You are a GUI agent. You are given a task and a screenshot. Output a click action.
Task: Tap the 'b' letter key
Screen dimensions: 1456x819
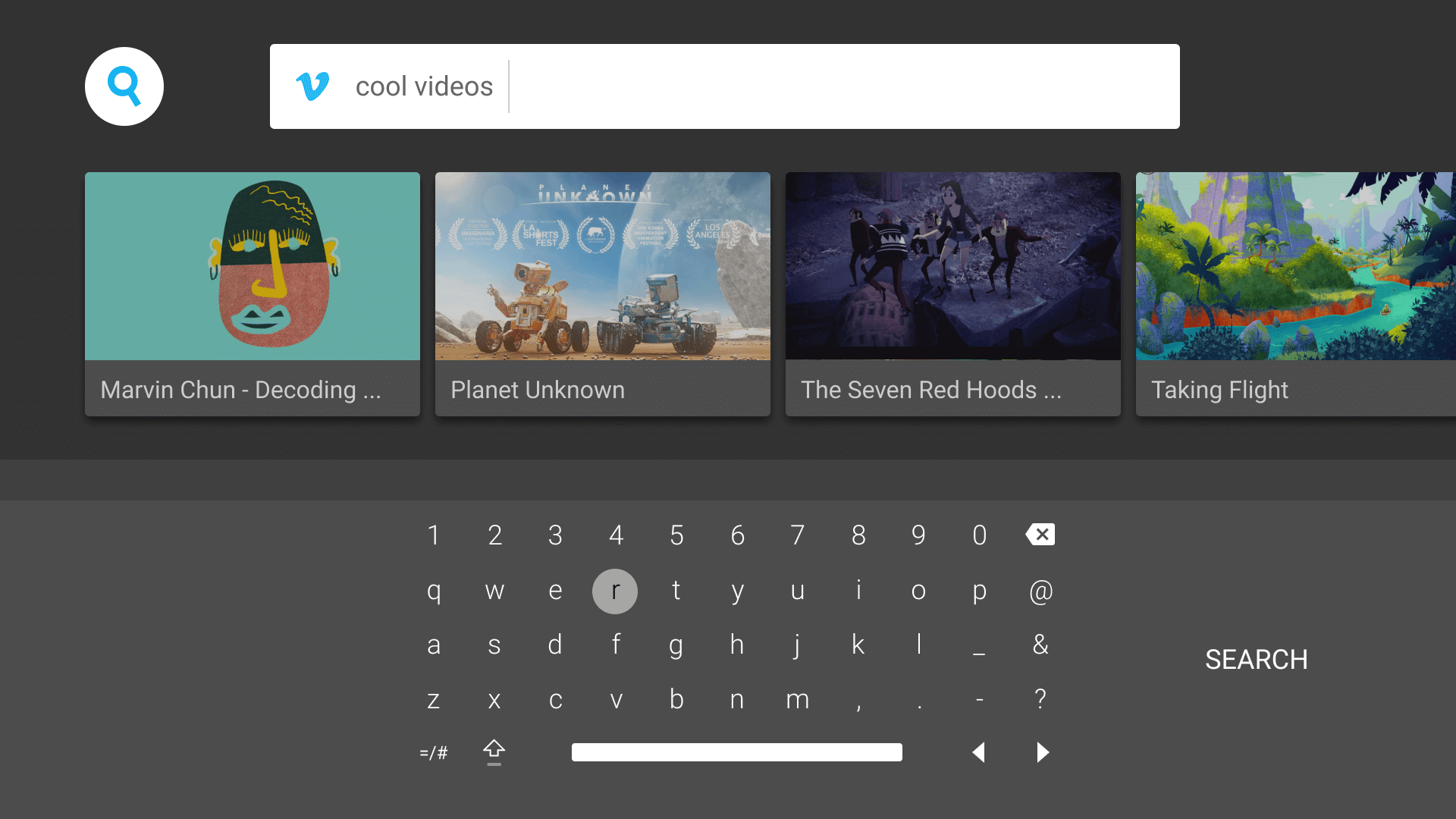676,698
